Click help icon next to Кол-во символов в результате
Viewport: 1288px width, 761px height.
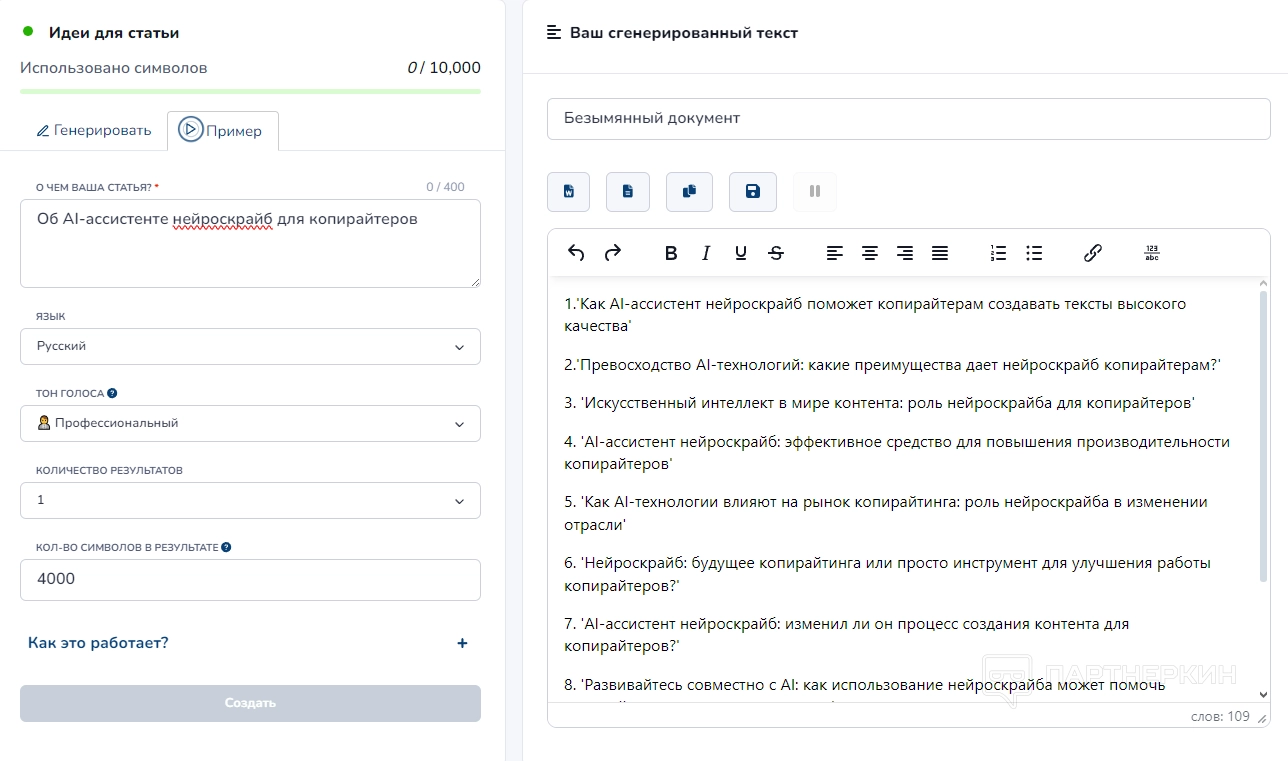point(227,548)
